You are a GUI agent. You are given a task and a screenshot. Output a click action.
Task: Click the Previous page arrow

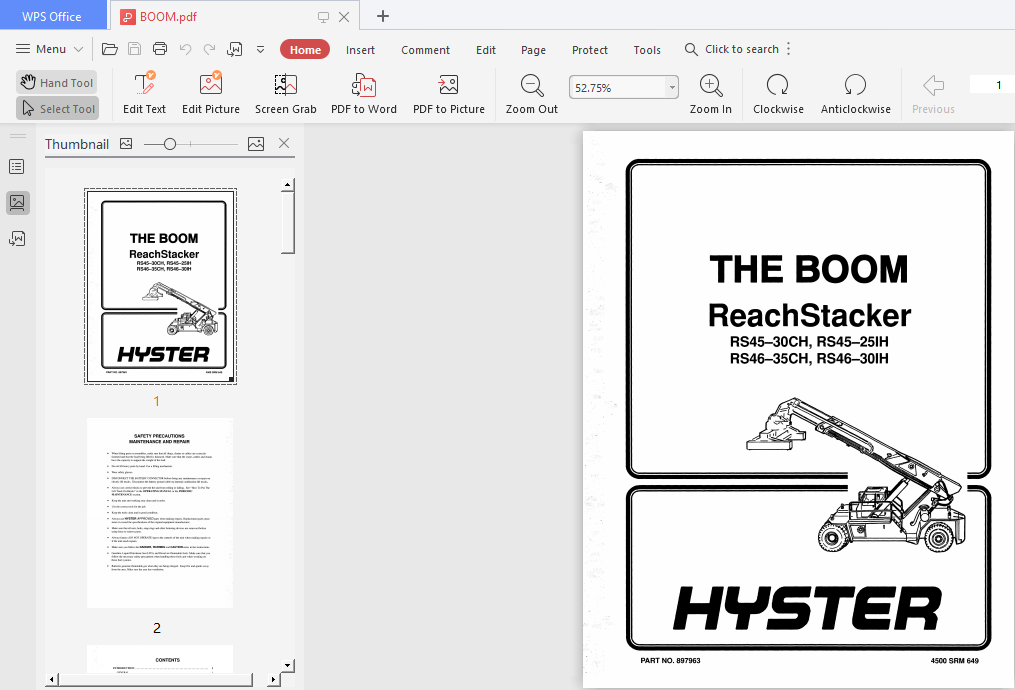(933, 93)
